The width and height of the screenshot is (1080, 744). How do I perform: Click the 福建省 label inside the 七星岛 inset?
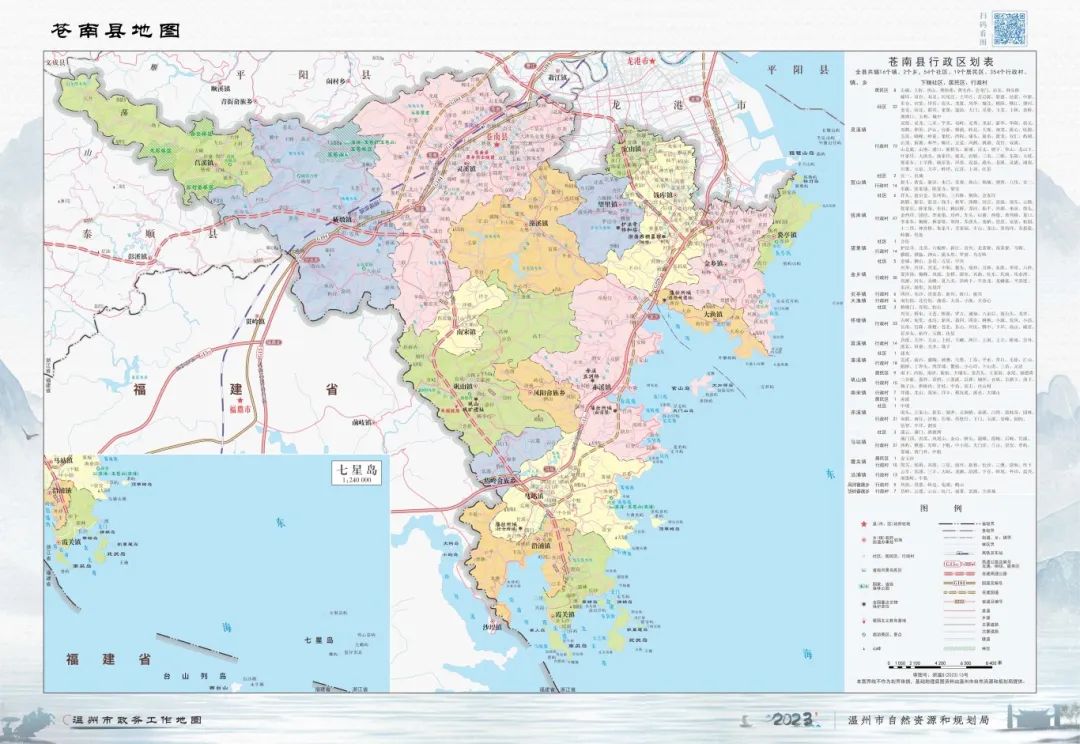(x=108, y=659)
